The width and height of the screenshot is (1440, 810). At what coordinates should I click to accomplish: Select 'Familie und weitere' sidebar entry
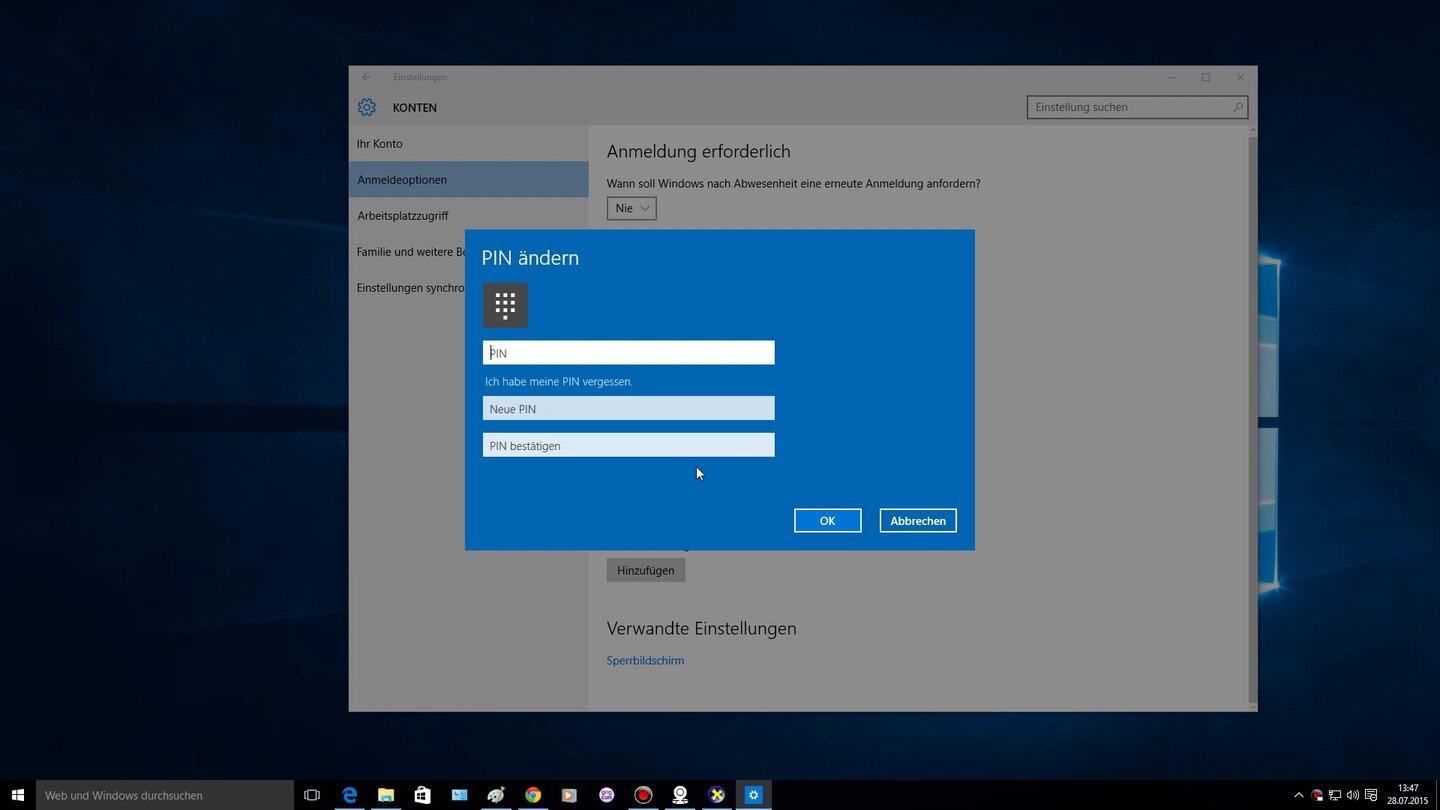click(407, 252)
